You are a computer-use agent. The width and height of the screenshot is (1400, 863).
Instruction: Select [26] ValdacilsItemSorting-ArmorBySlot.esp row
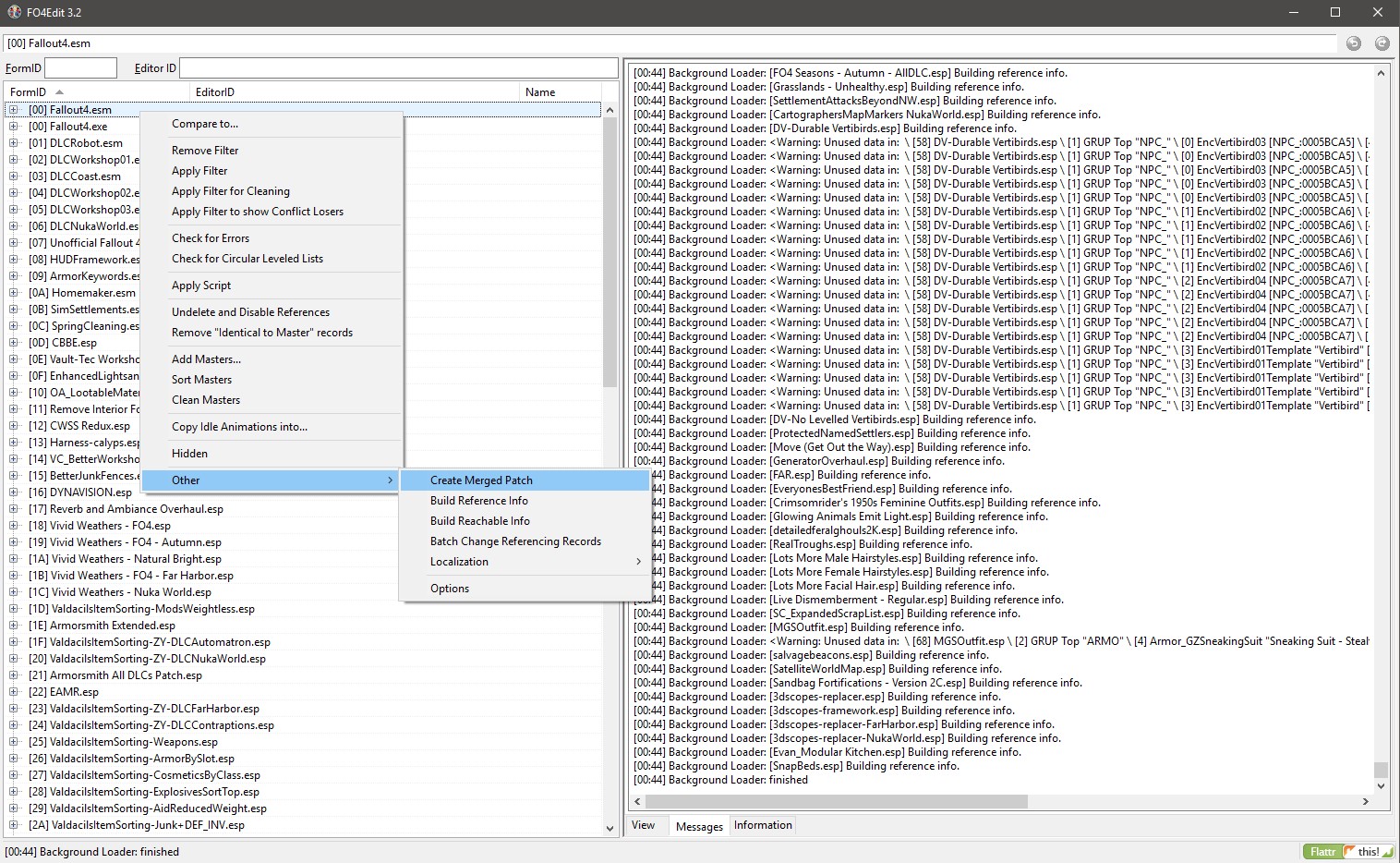pos(303,759)
